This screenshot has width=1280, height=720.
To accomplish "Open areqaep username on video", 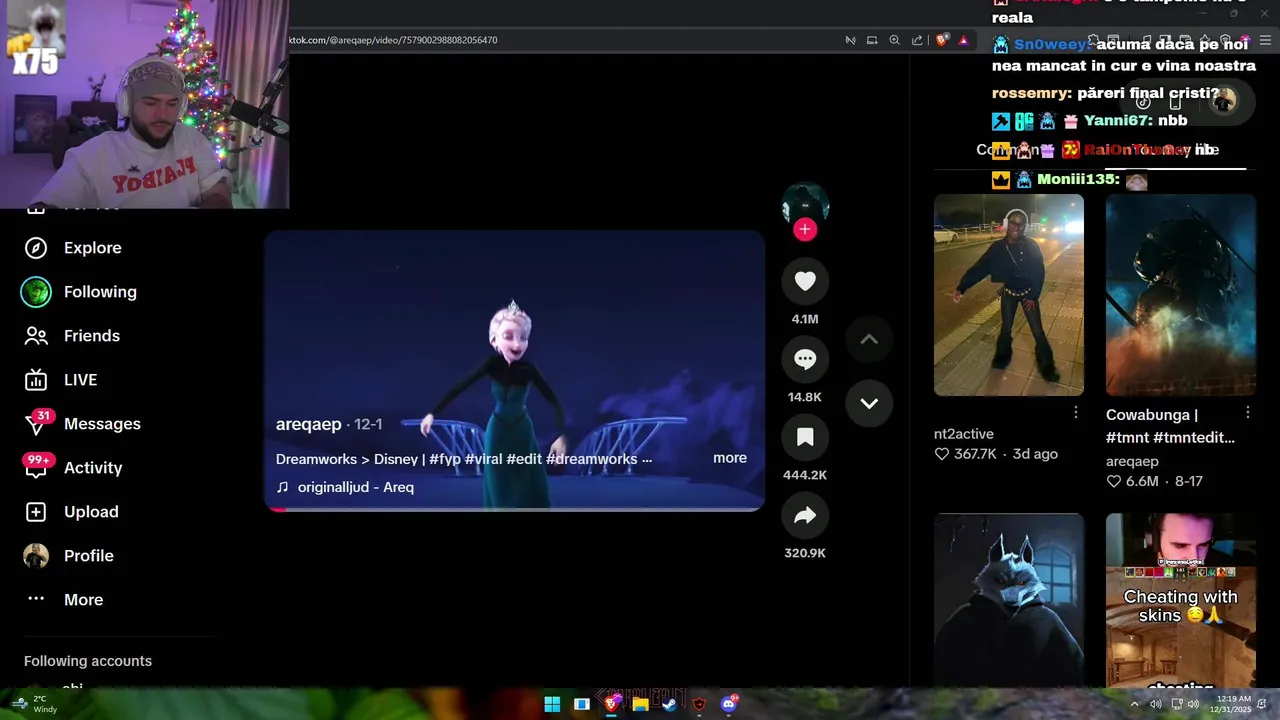I will tap(309, 424).
